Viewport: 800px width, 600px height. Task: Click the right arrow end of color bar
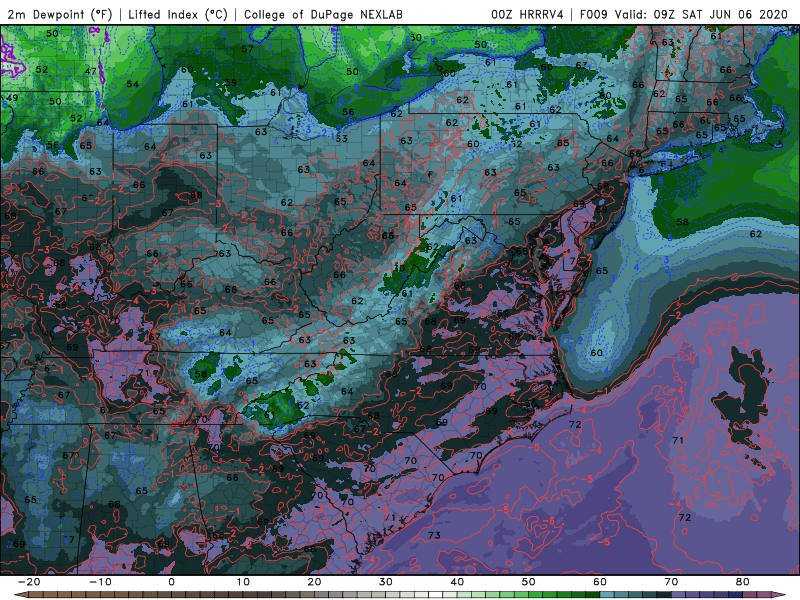click(780, 595)
